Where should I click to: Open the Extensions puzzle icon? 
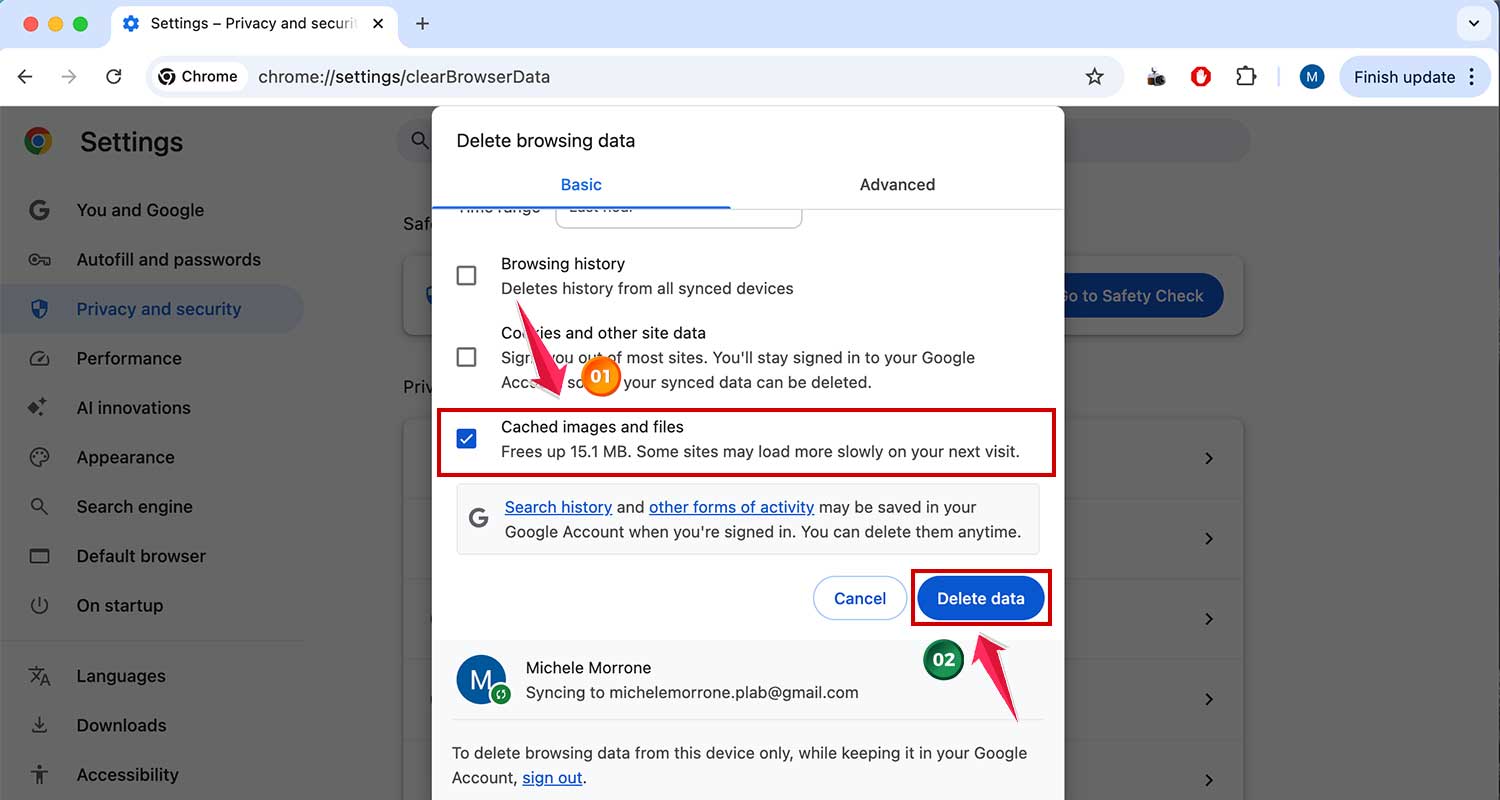pyautogui.click(x=1246, y=76)
